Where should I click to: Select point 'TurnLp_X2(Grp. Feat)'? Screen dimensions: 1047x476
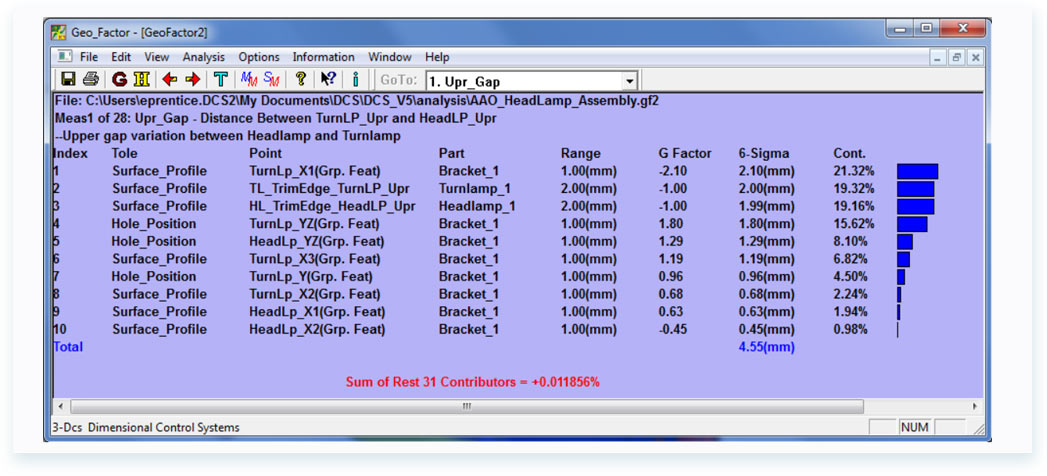tap(315, 294)
